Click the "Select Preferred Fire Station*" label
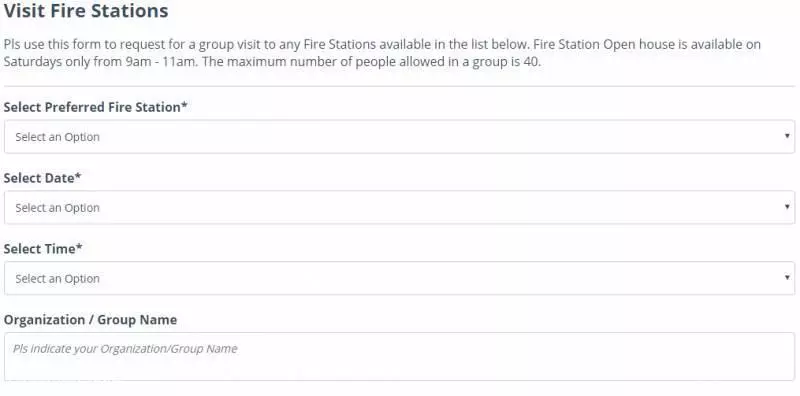 coord(95,107)
